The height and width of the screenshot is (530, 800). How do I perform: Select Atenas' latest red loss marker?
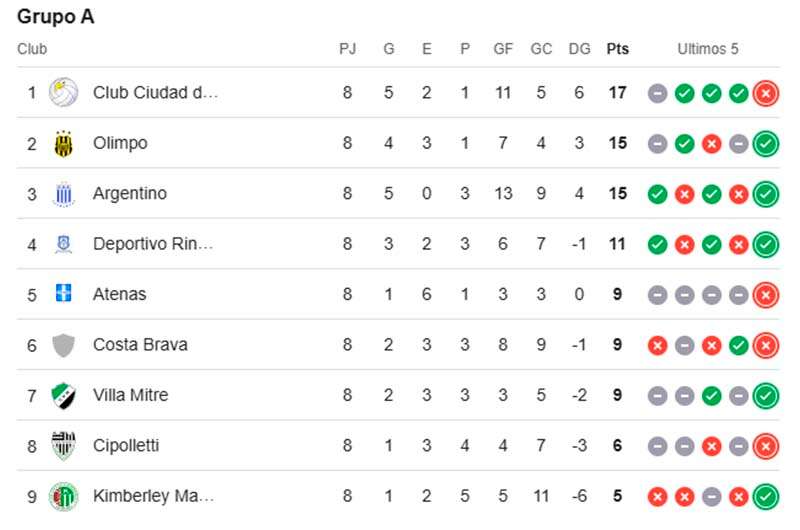point(766,295)
